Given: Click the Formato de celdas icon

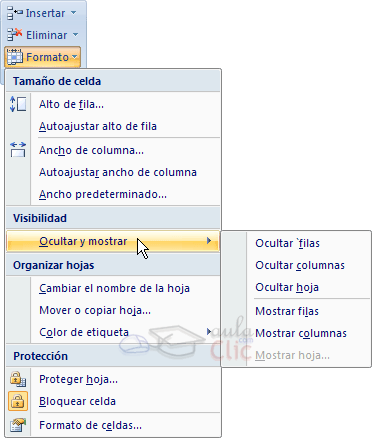Looking at the screenshot, I should pos(18,425).
